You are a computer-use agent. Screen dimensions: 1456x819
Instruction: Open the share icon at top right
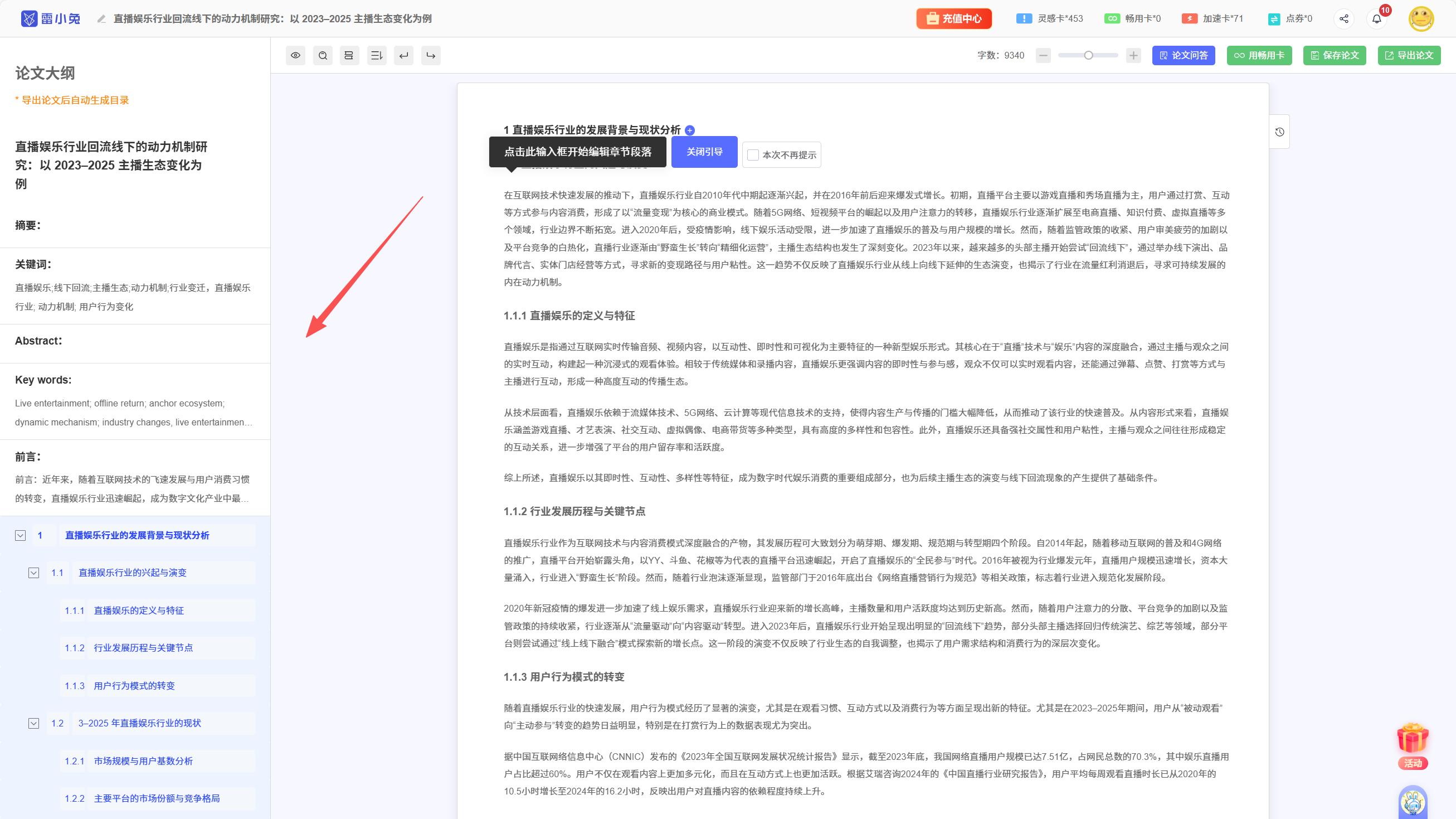pos(1344,18)
